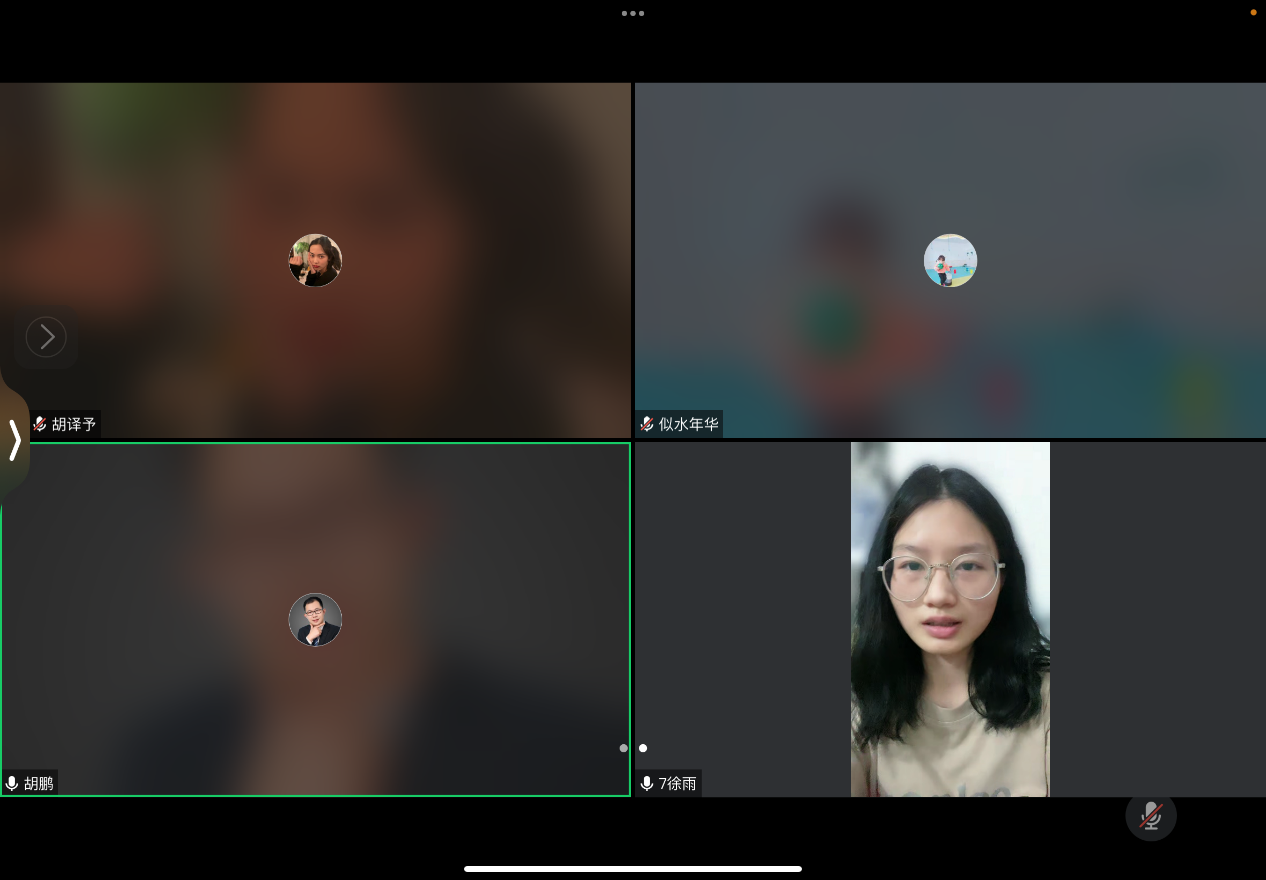Click the 似水年华 name label

[x=688, y=424]
